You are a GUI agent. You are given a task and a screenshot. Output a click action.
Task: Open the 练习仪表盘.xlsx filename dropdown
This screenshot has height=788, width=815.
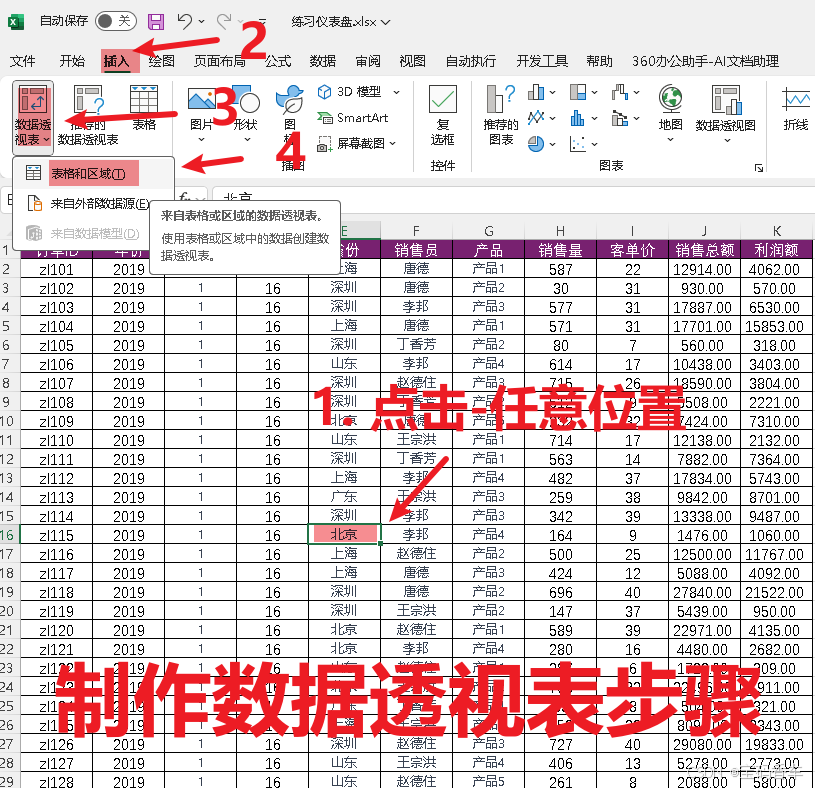tap(386, 22)
